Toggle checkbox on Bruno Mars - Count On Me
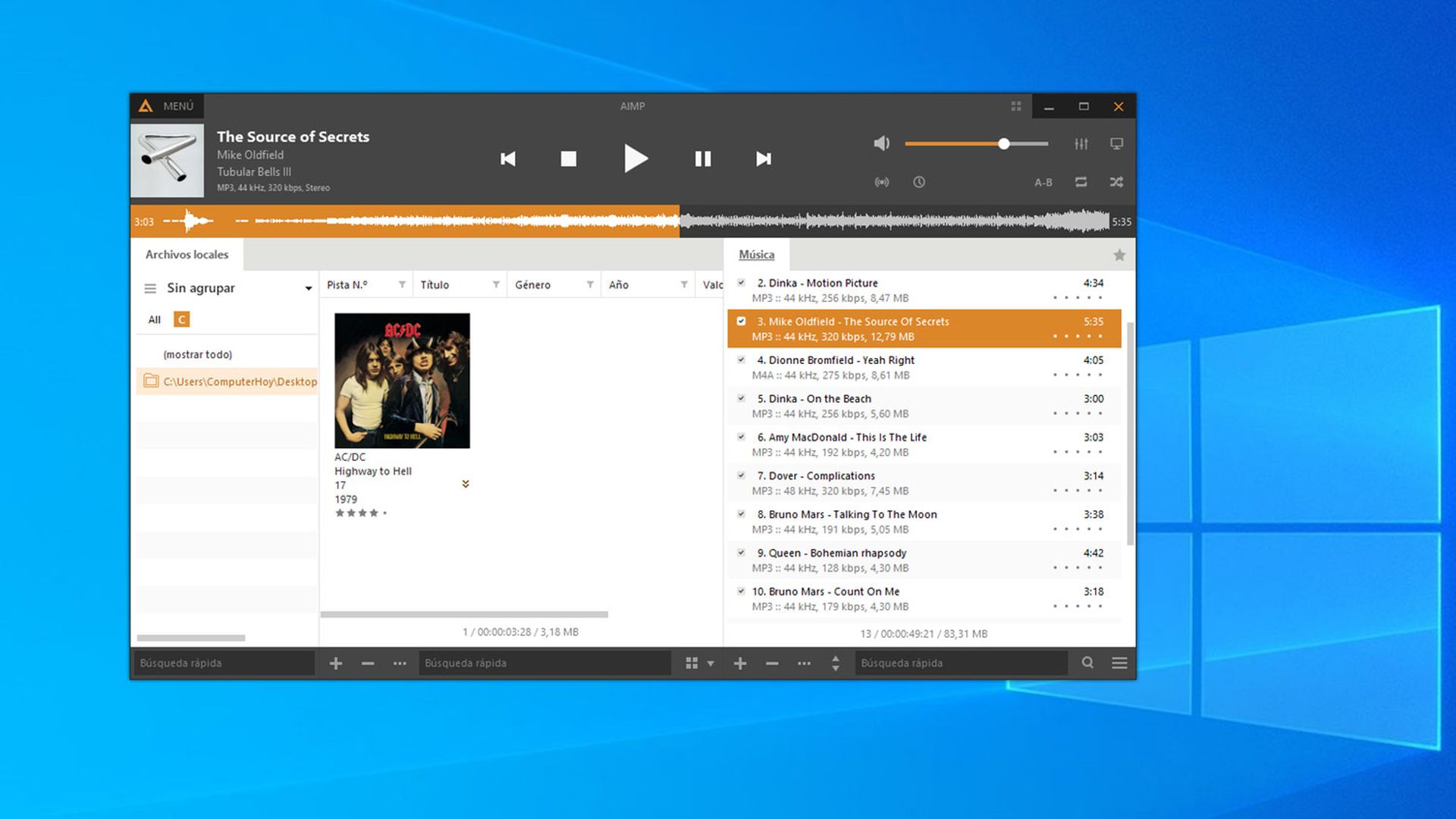Screen dimensions: 1456x819 (x=741, y=591)
